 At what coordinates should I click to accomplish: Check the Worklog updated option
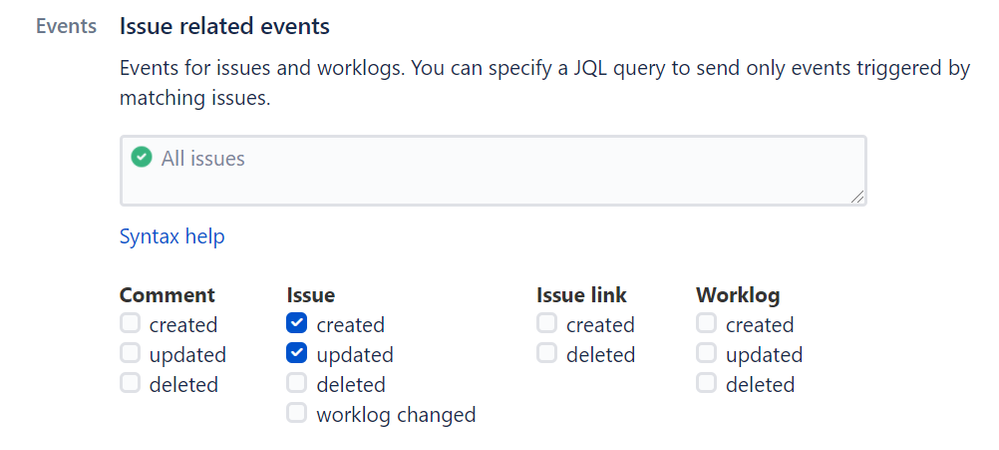point(706,353)
